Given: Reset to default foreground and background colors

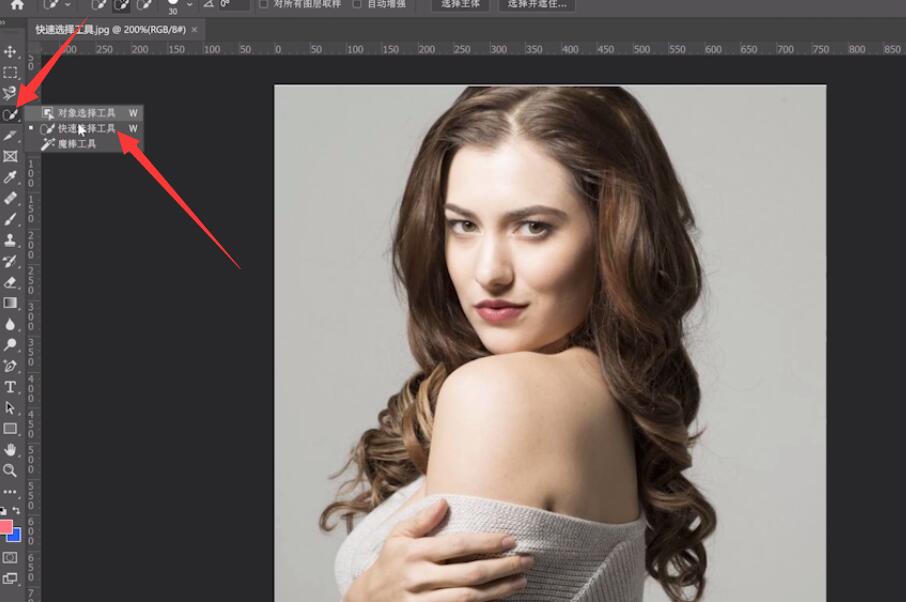Looking at the screenshot, I should click(3, 511).
